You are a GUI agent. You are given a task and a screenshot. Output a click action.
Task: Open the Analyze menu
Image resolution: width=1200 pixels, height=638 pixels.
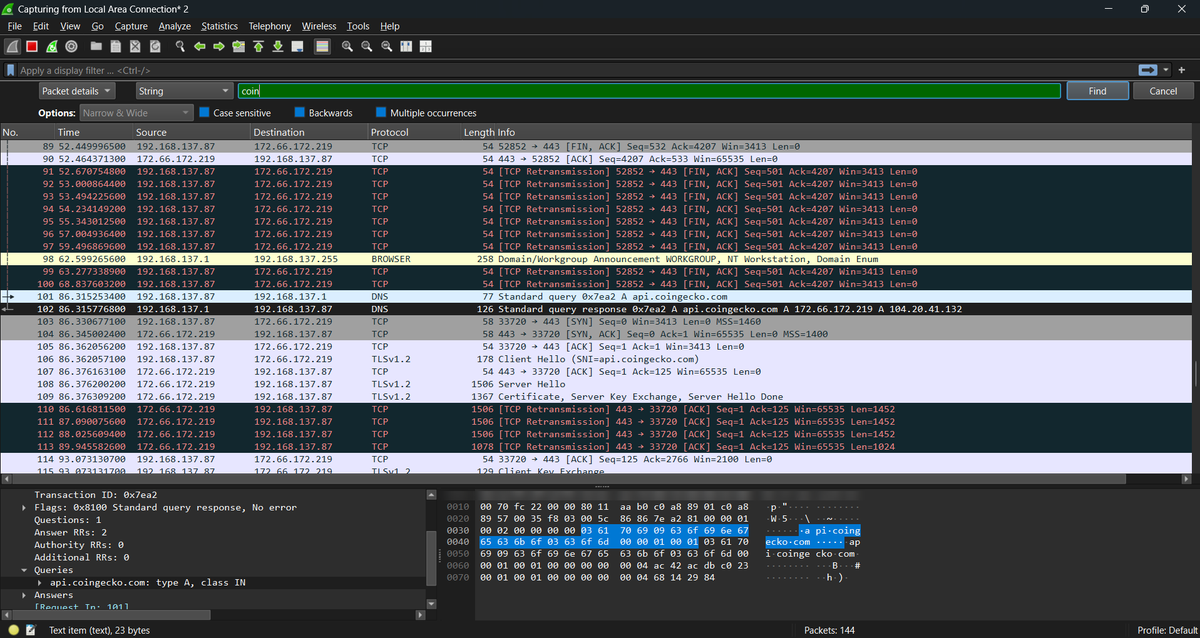point(175,26)
